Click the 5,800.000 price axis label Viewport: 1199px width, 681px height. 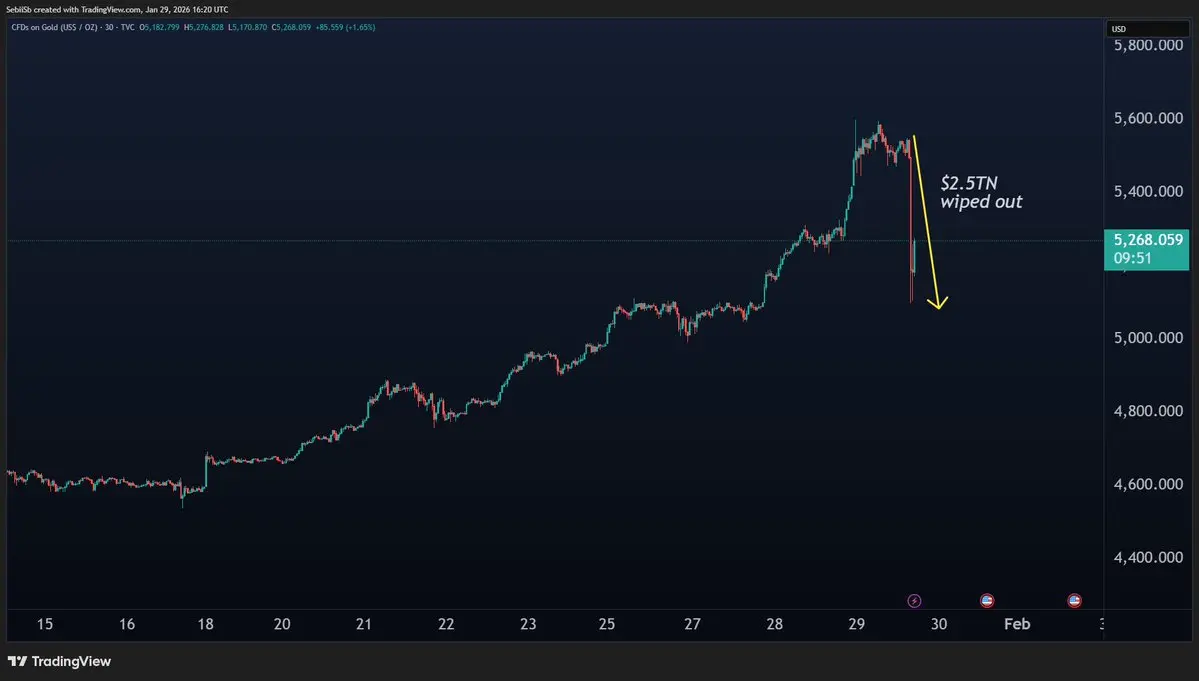pyautogui.click(x=1149, y=45)
